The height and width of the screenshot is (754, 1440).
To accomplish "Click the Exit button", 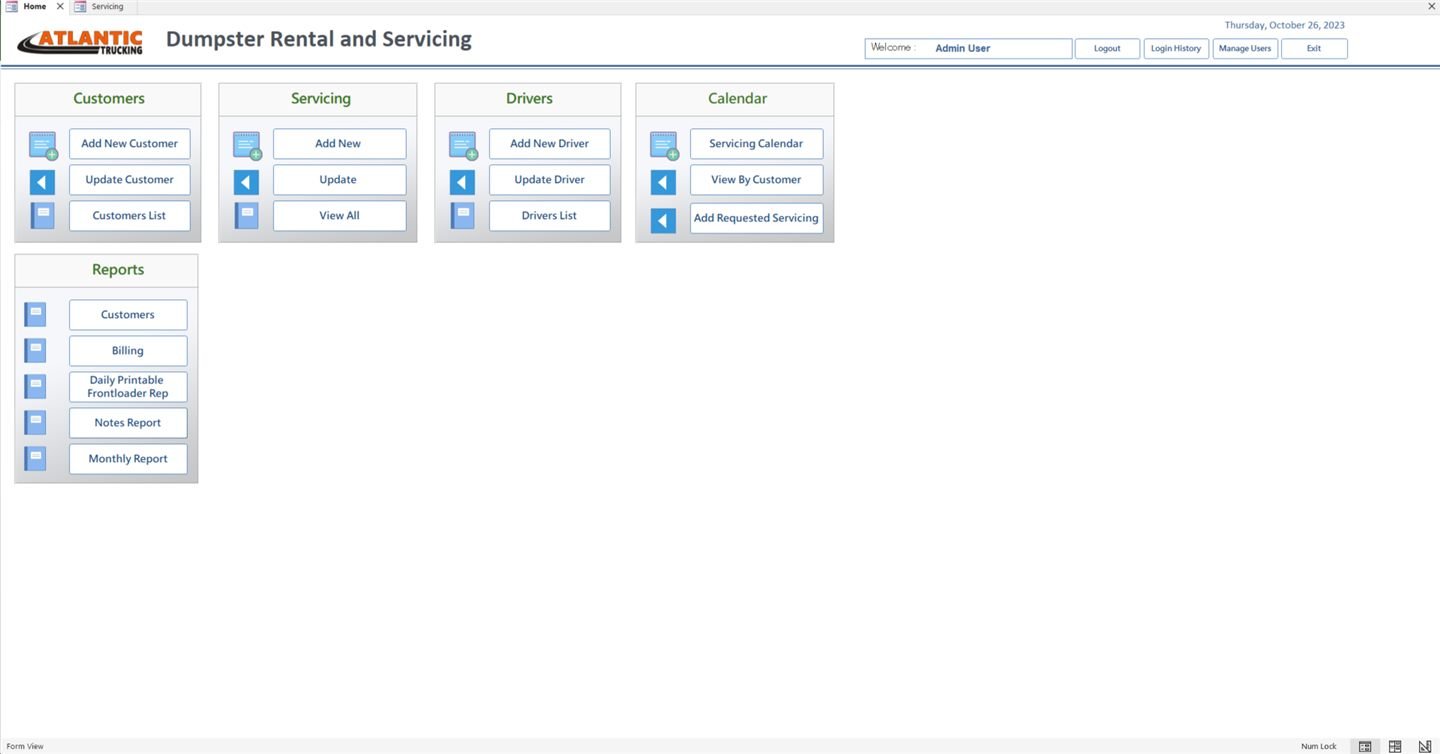I will tap(1314, 48).
